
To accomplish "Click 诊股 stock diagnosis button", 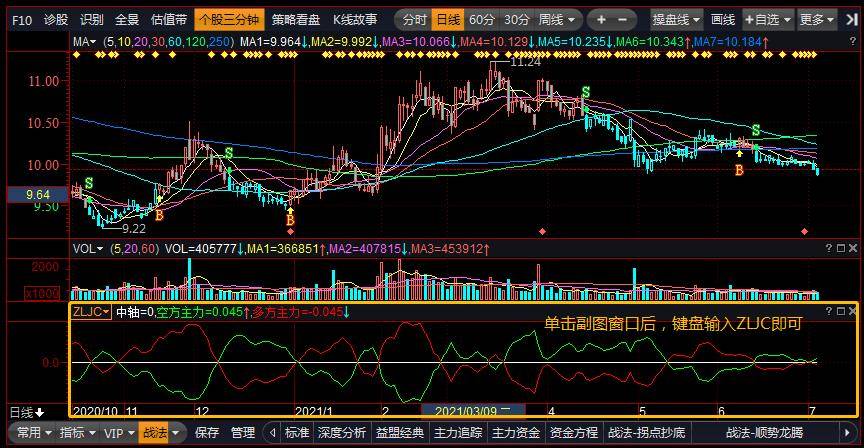I will pos(56,20).
